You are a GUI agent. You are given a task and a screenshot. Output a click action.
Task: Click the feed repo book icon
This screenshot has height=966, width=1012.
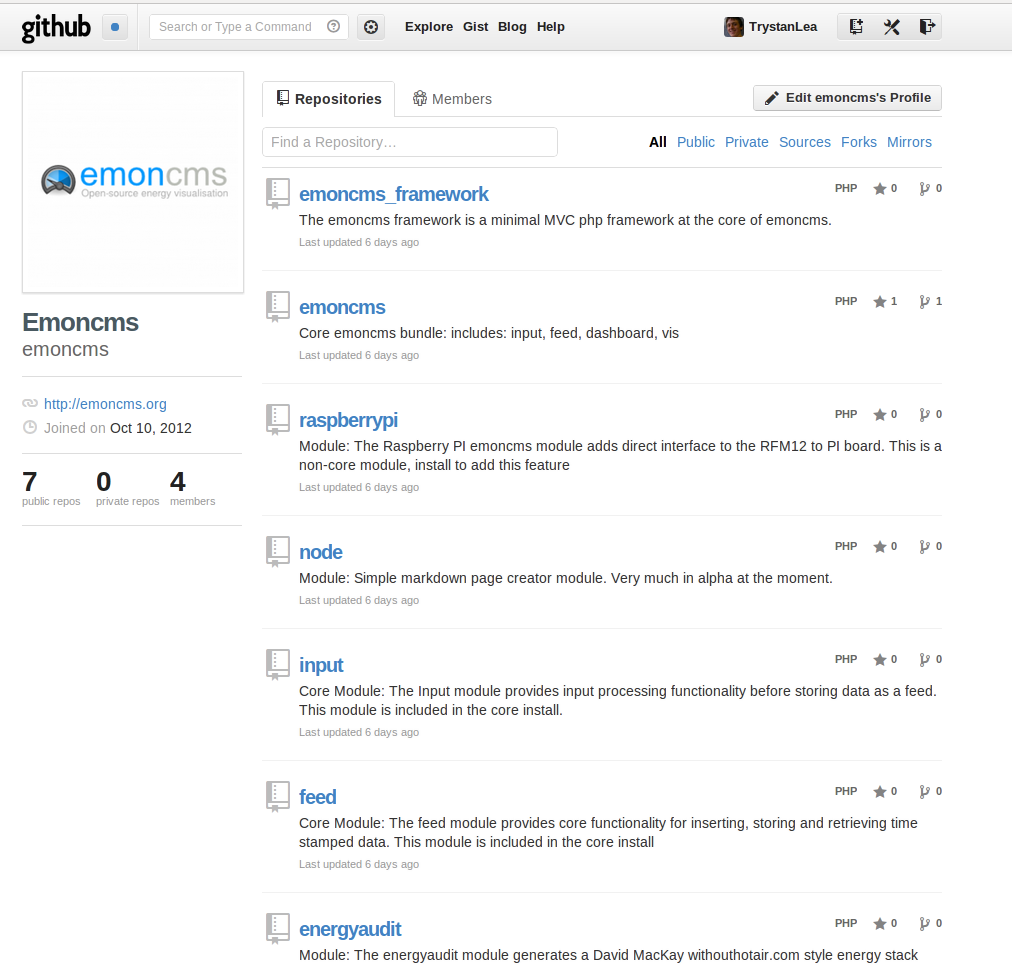click(278, 797)
